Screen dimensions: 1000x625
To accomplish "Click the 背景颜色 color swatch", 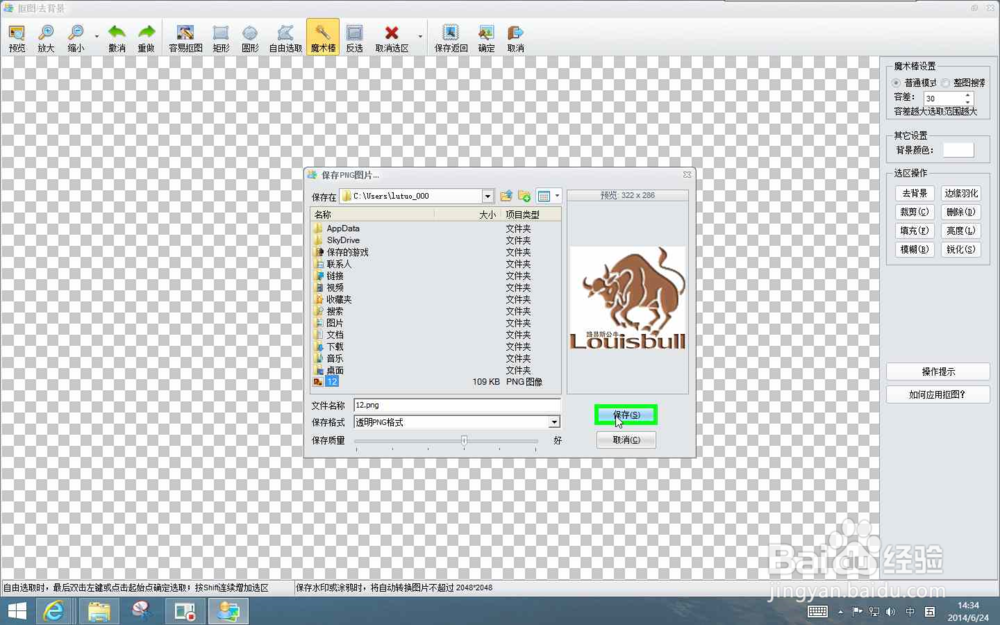I will (958, 150).
